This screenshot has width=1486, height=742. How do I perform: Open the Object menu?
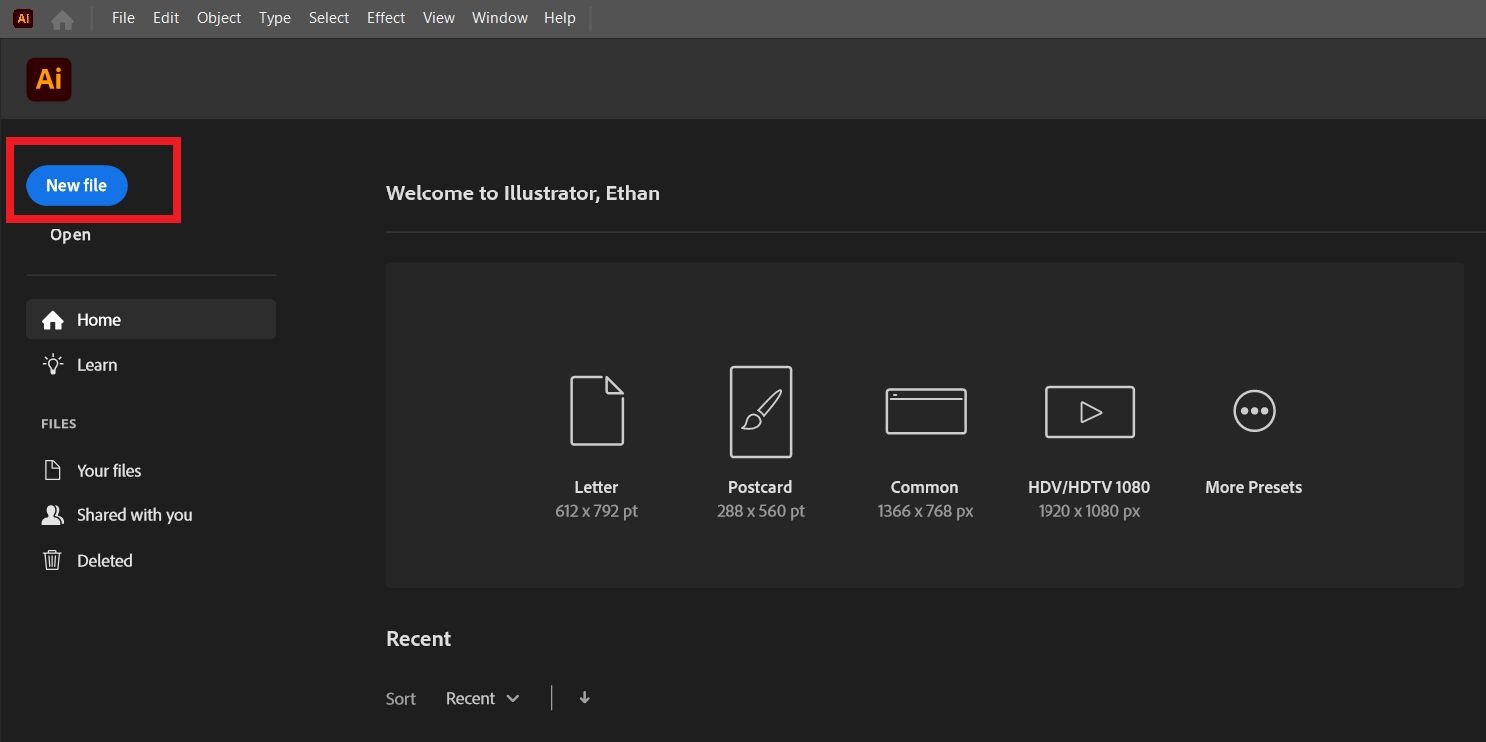coord(219,18)
